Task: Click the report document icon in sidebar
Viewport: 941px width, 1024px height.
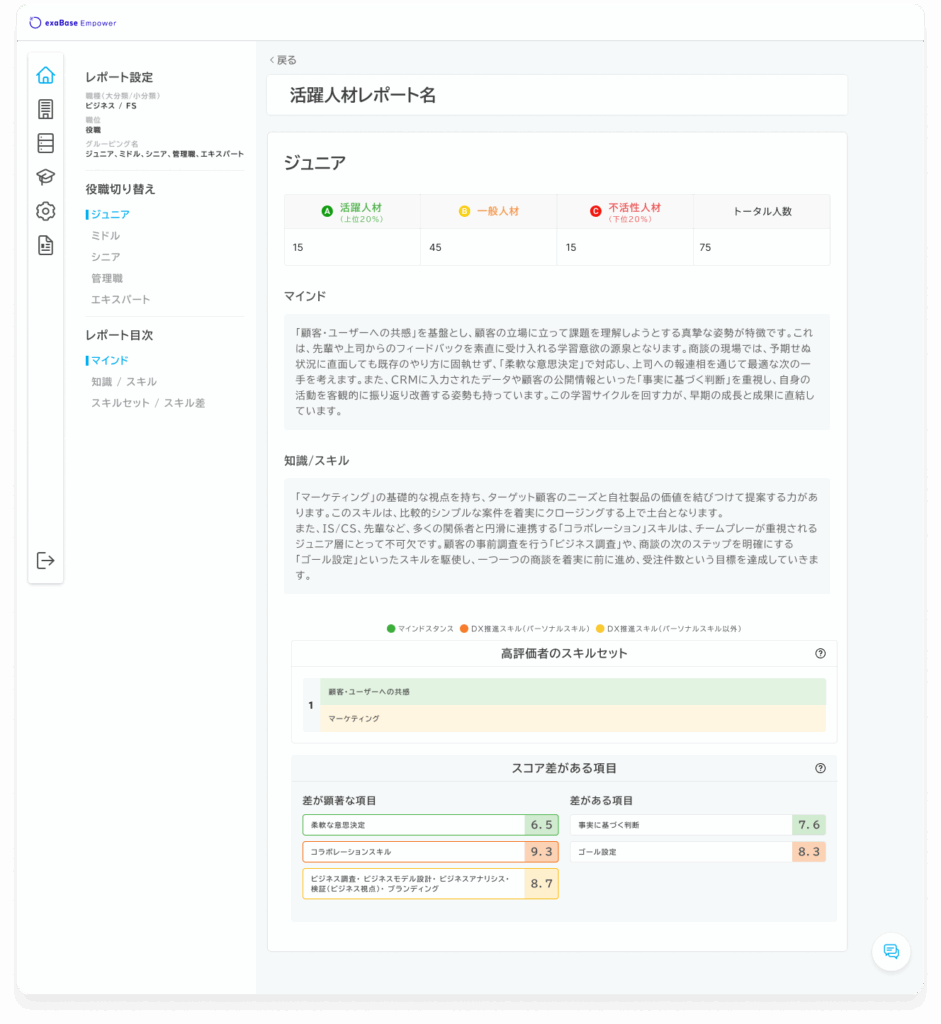Action: (45, 245)
